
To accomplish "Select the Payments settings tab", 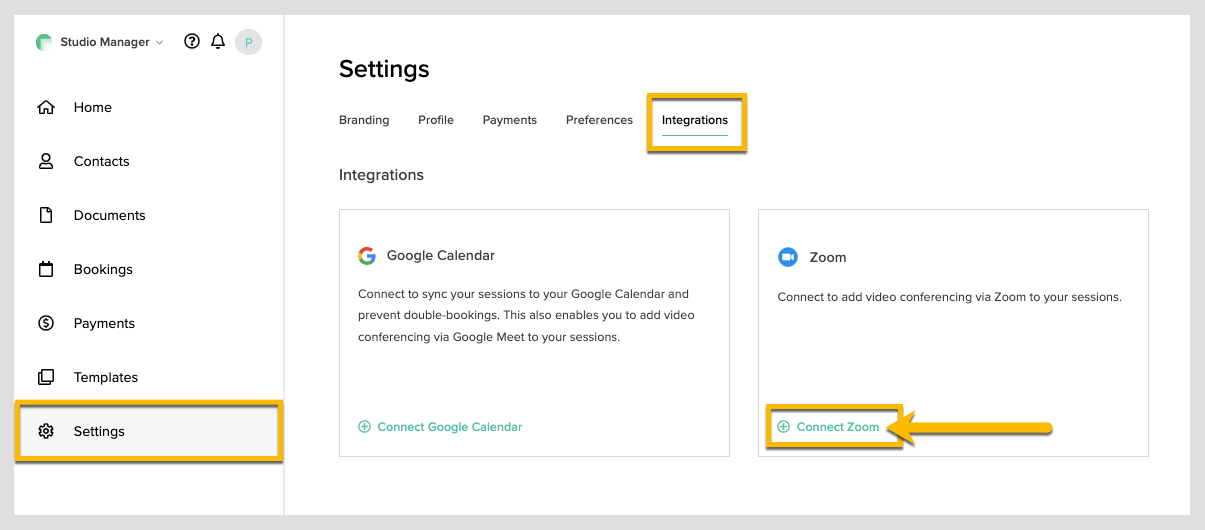I will tap(510, 120).
